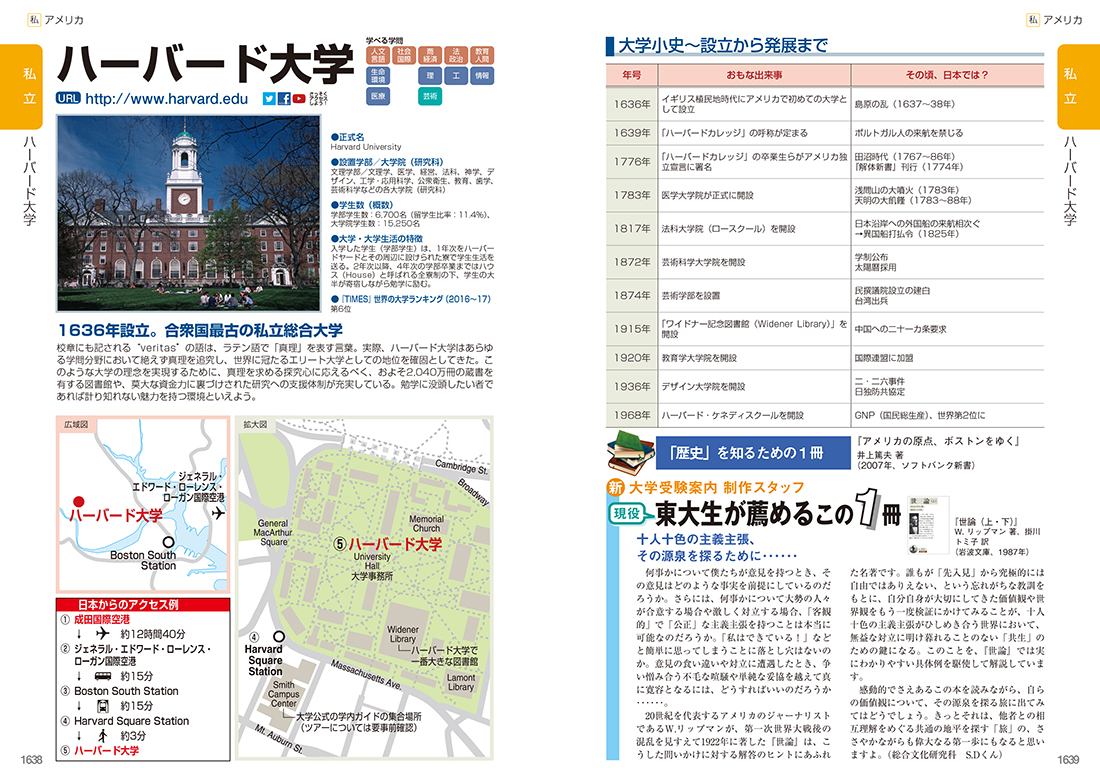Click the おもな出来事 table column header
Viewport: 1100px width, 768px height.
point(754,74)
